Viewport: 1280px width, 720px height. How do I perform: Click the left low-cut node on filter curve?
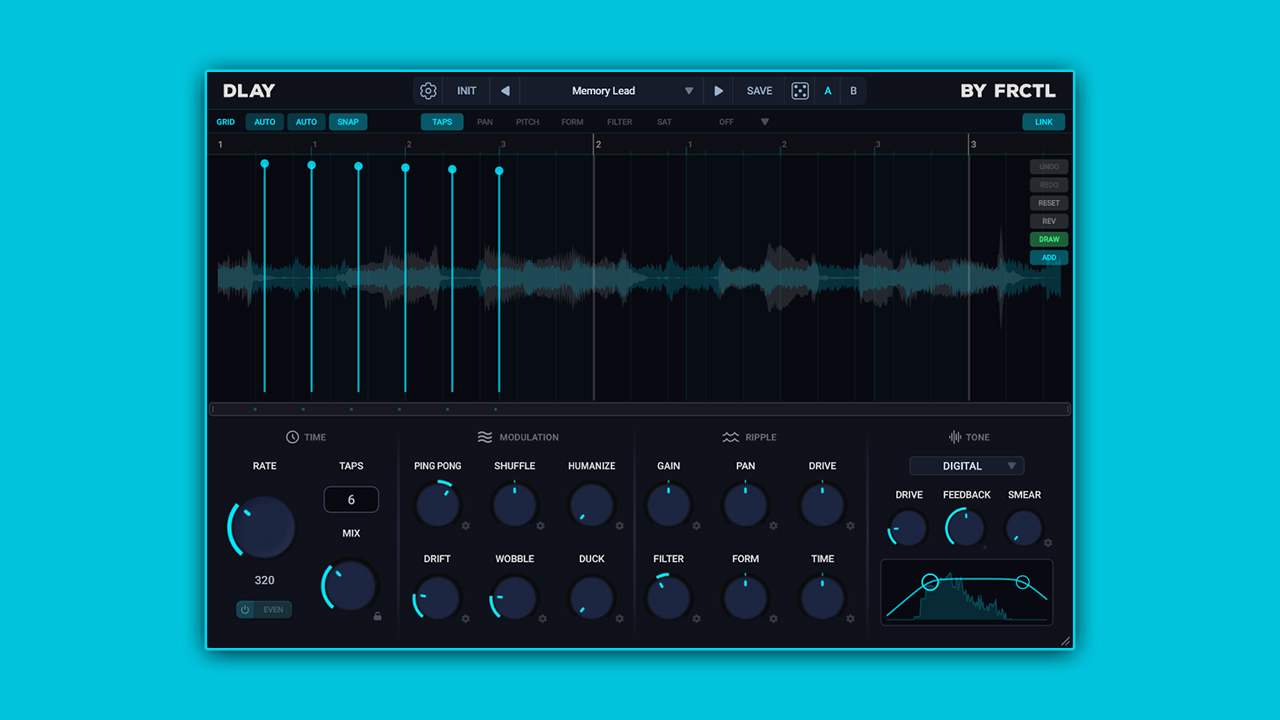(930, 581)
